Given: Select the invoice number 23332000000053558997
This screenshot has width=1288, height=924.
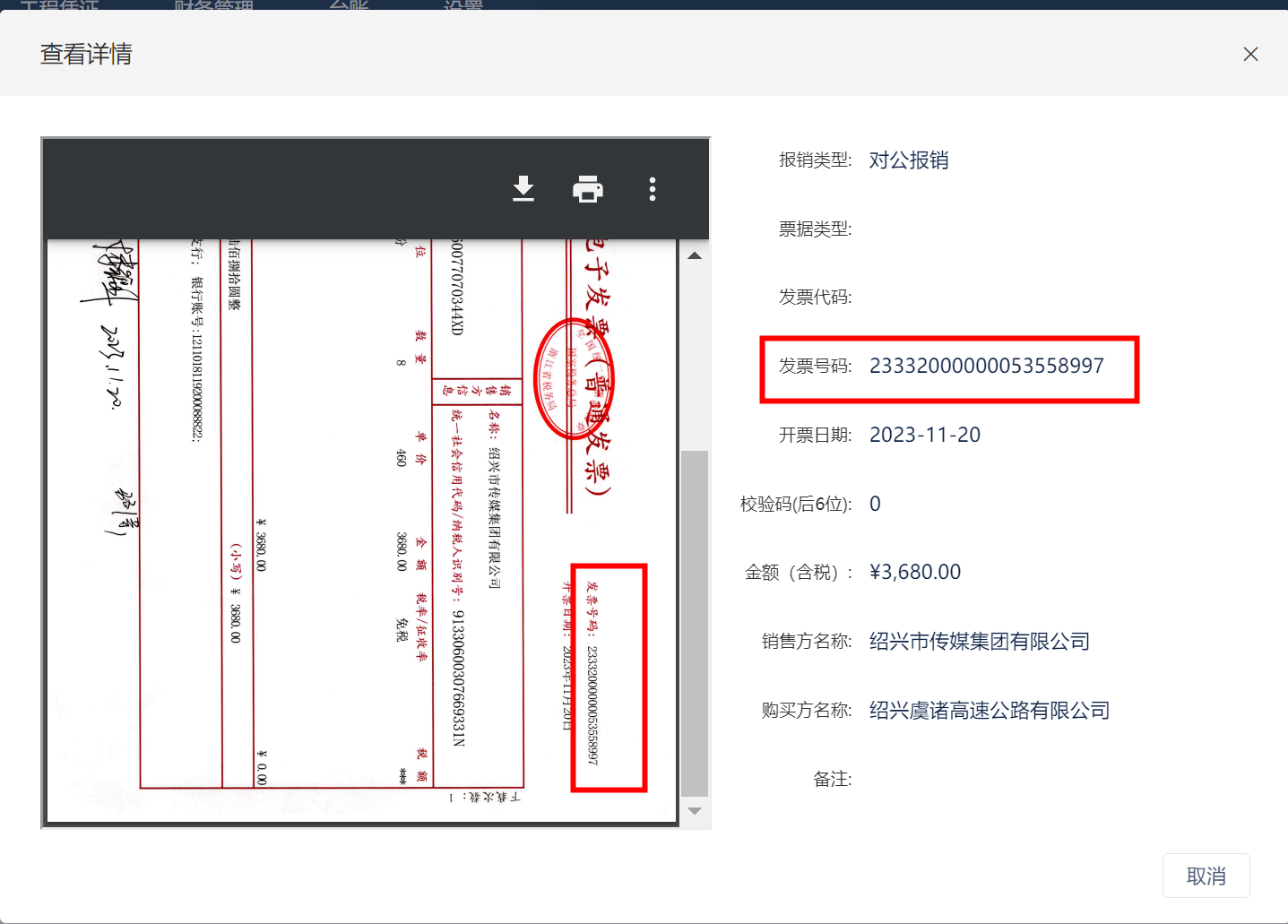Looking at the screenshot, I should [987, 366].
